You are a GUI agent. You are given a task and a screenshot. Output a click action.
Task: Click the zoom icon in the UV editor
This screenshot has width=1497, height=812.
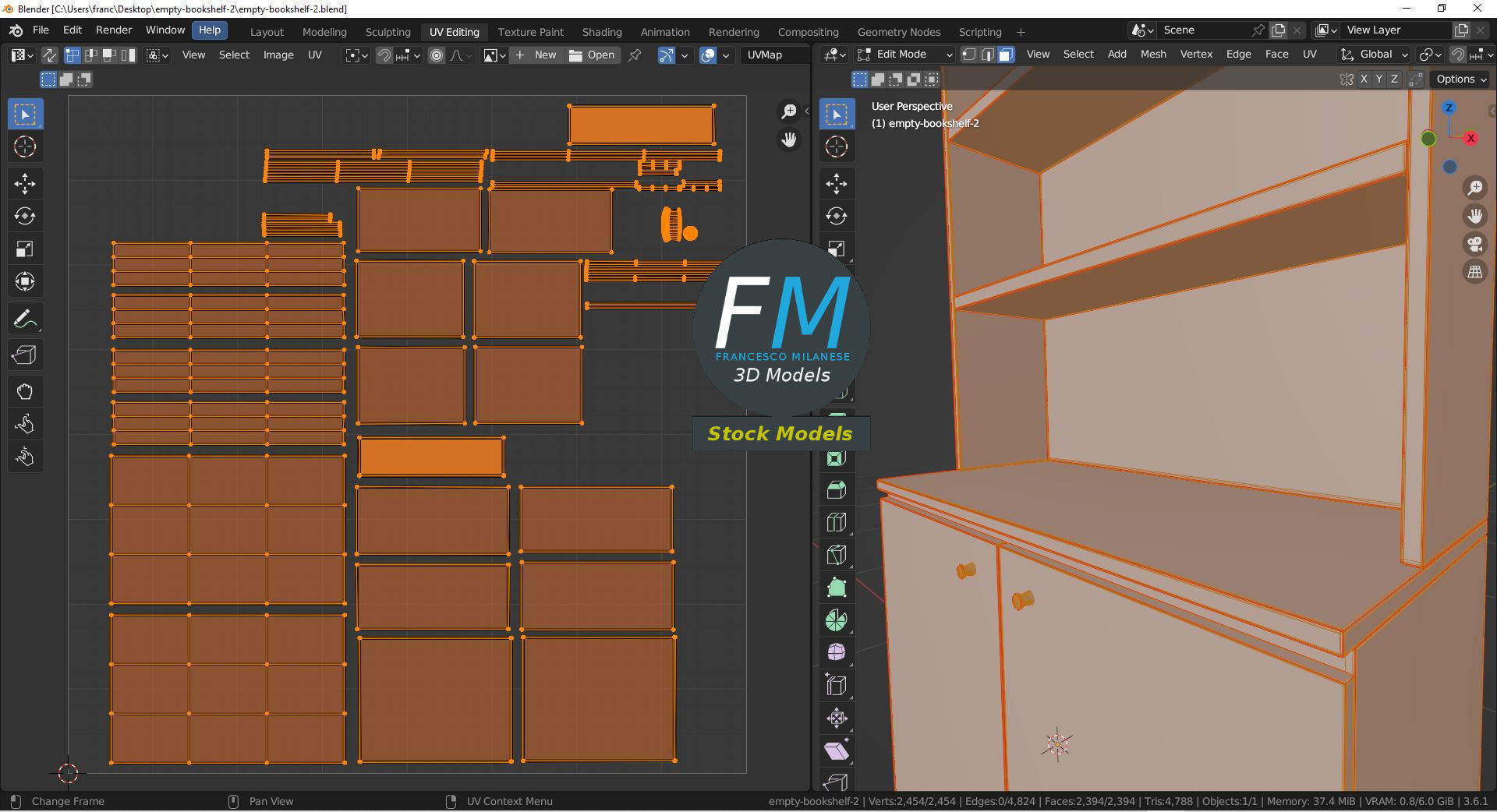789,112
